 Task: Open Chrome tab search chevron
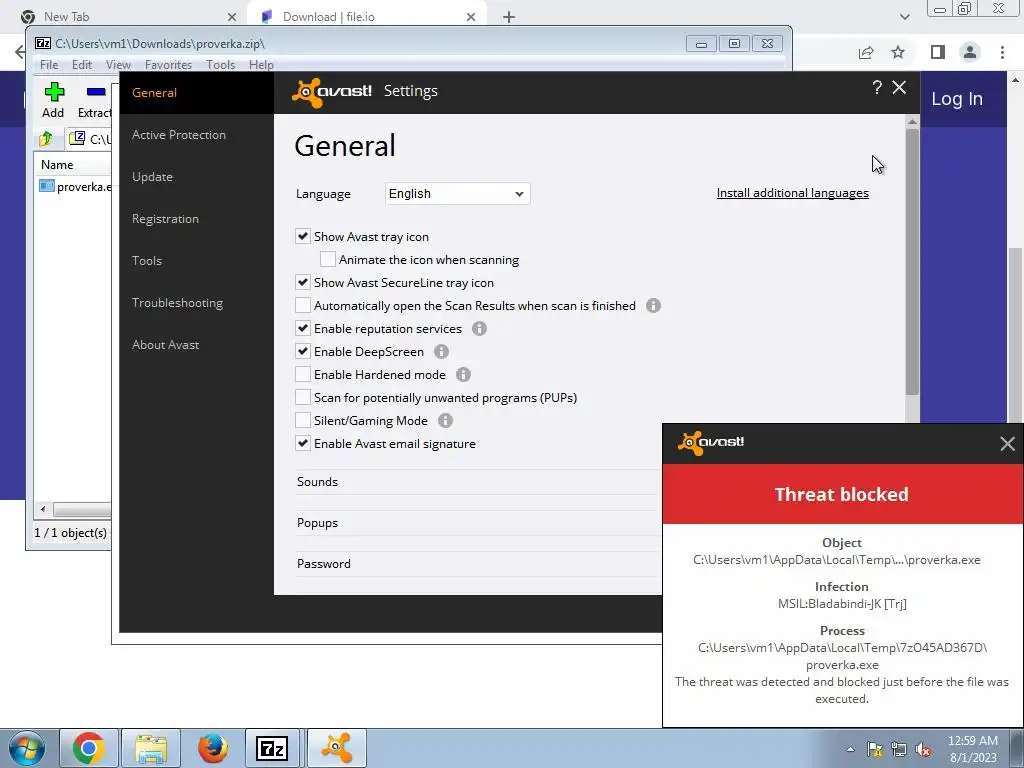pos(904,17)
